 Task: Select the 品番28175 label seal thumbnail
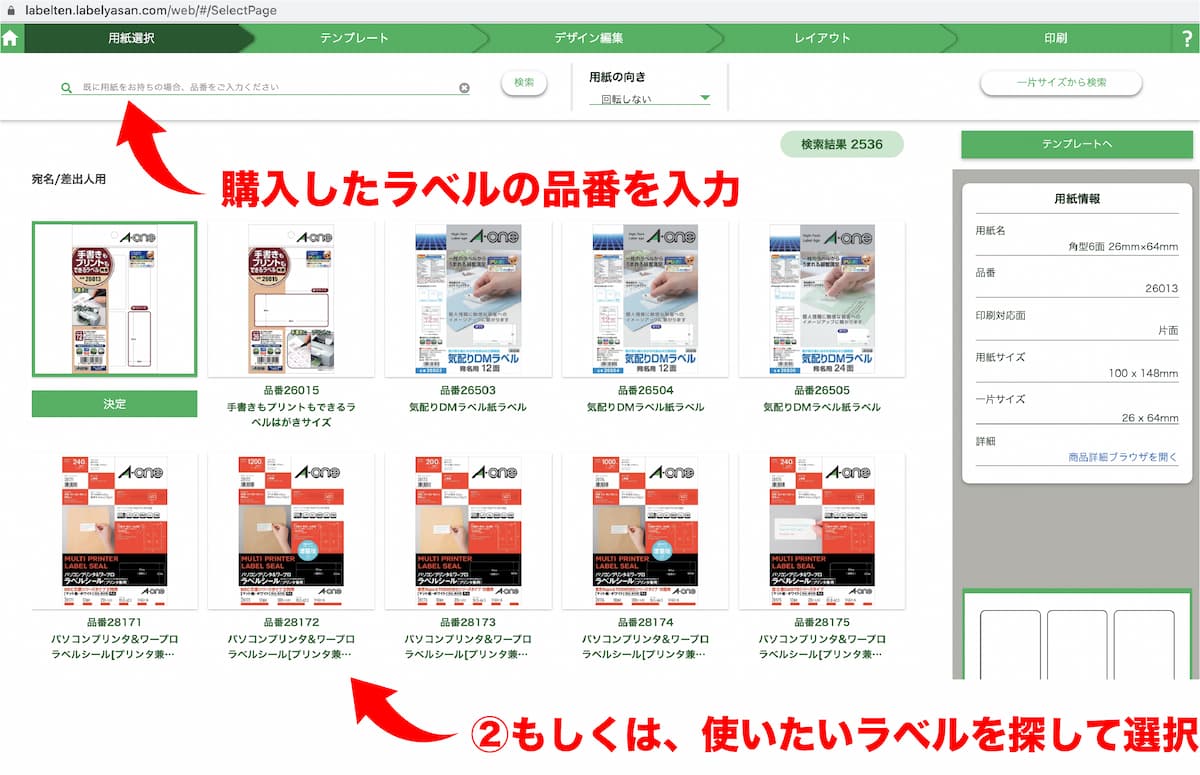click(x=822, y=531)
